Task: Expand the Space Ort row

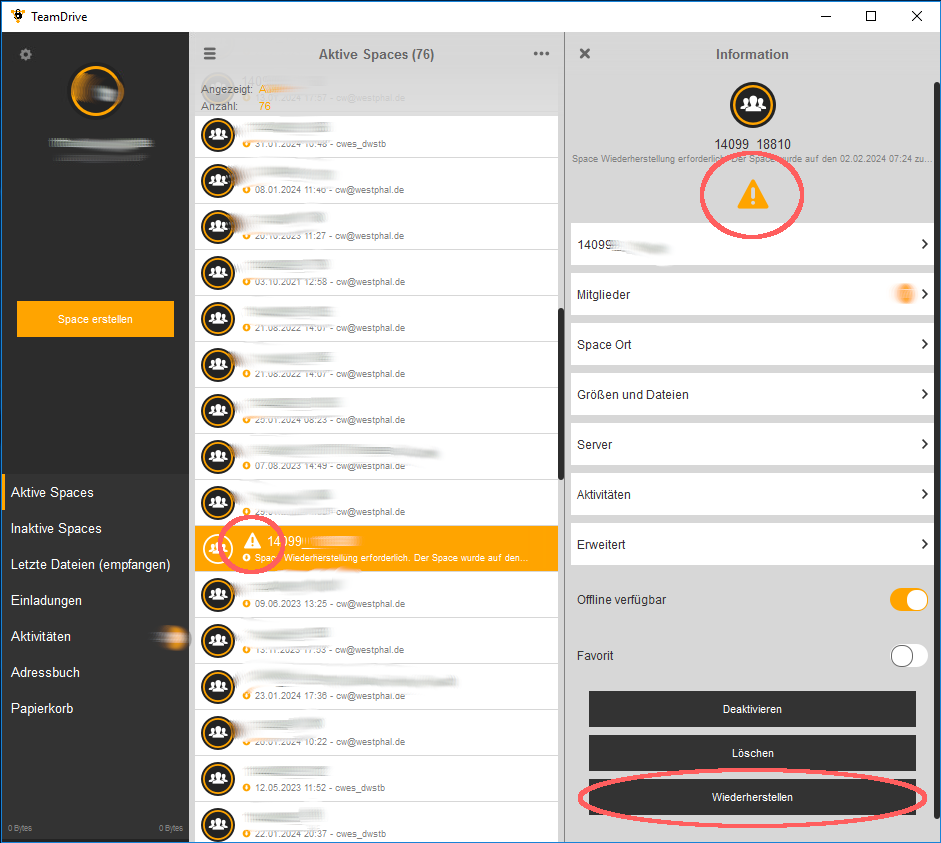Action: tap(752, 345)
